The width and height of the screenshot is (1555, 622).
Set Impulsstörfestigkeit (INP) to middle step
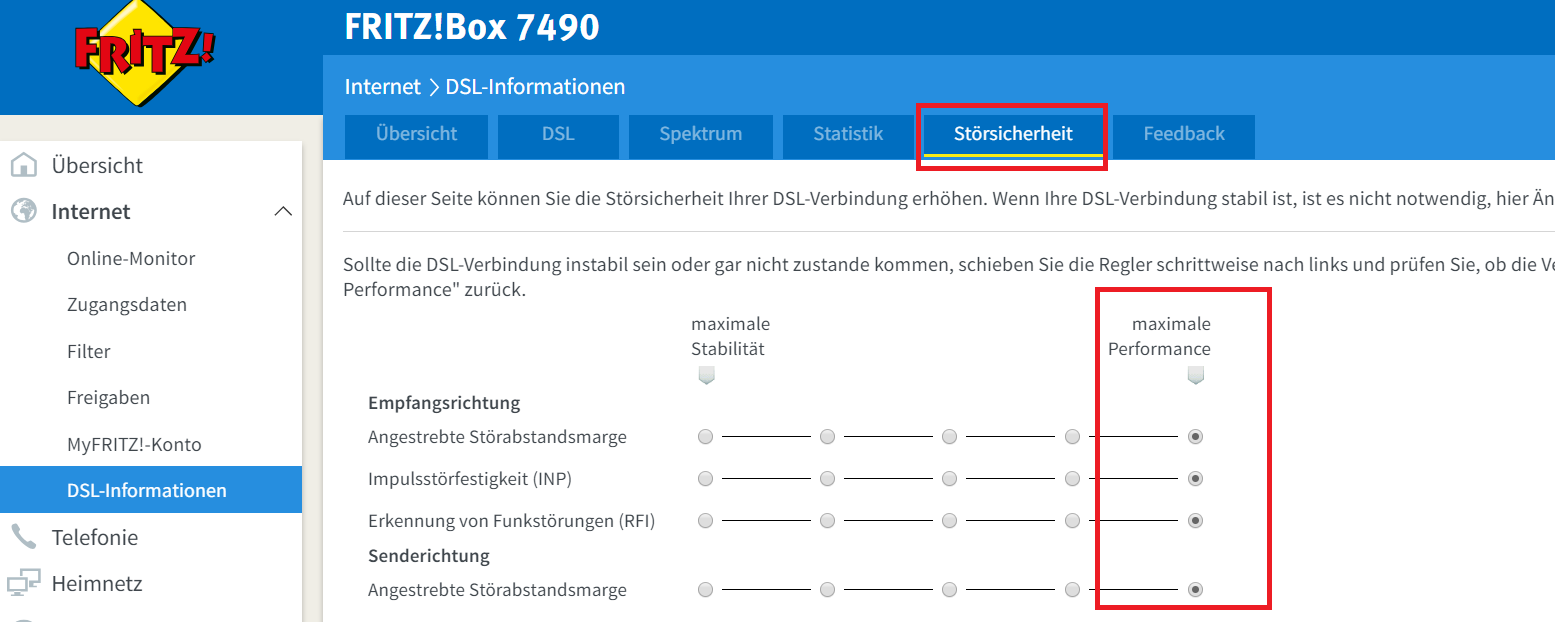pyautogui.click(x=950, y=479)
